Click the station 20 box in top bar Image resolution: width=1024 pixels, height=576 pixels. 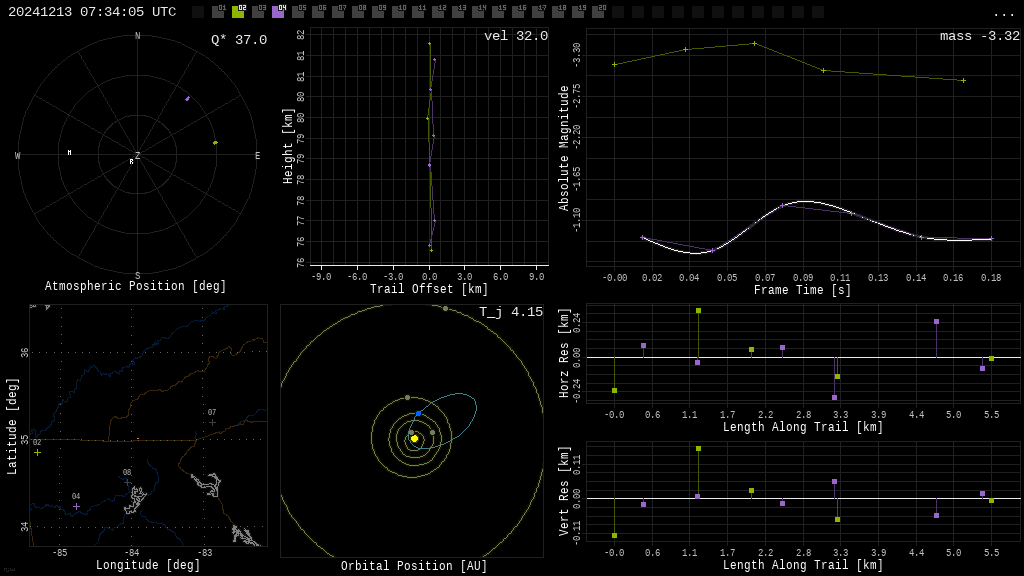pos(598,12)
